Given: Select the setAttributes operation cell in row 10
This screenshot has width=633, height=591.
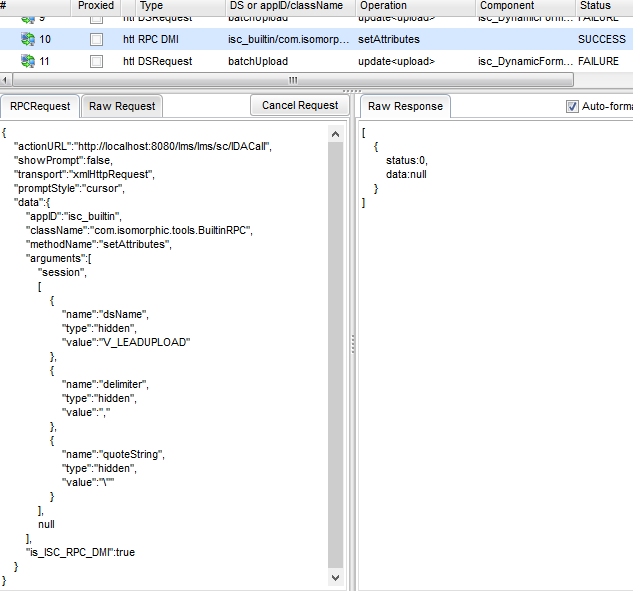Looking at the screenshot, I should [x=389, y=39].
